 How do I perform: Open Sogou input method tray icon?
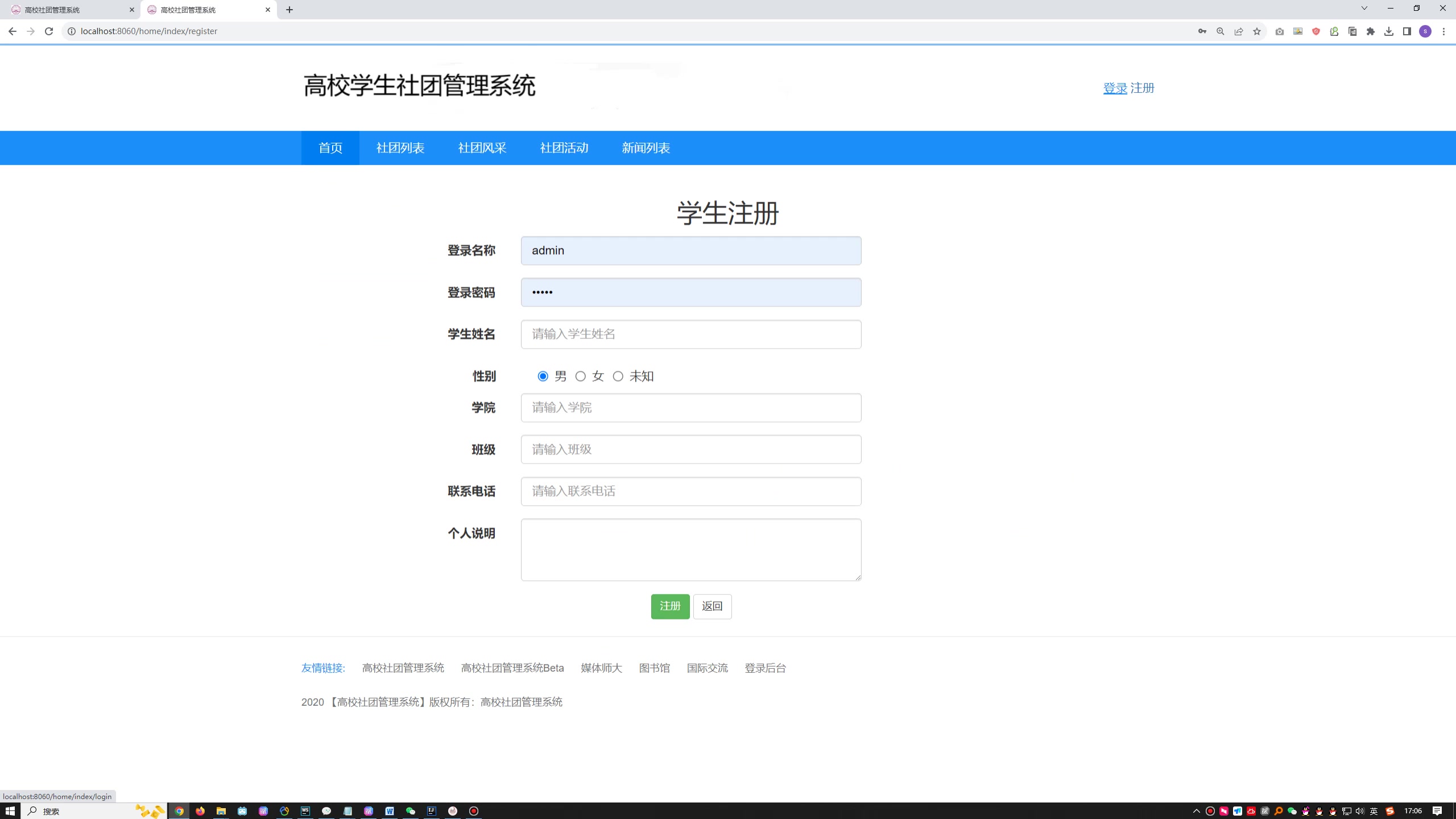click(x=1390, y=811)
